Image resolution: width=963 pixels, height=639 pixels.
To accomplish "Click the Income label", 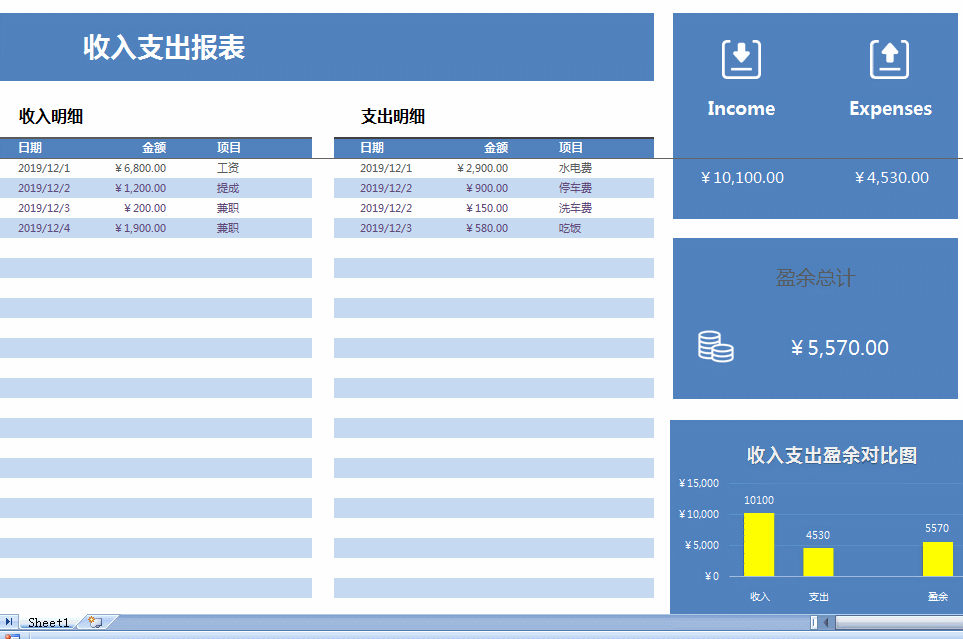I will tap(741, 109).
